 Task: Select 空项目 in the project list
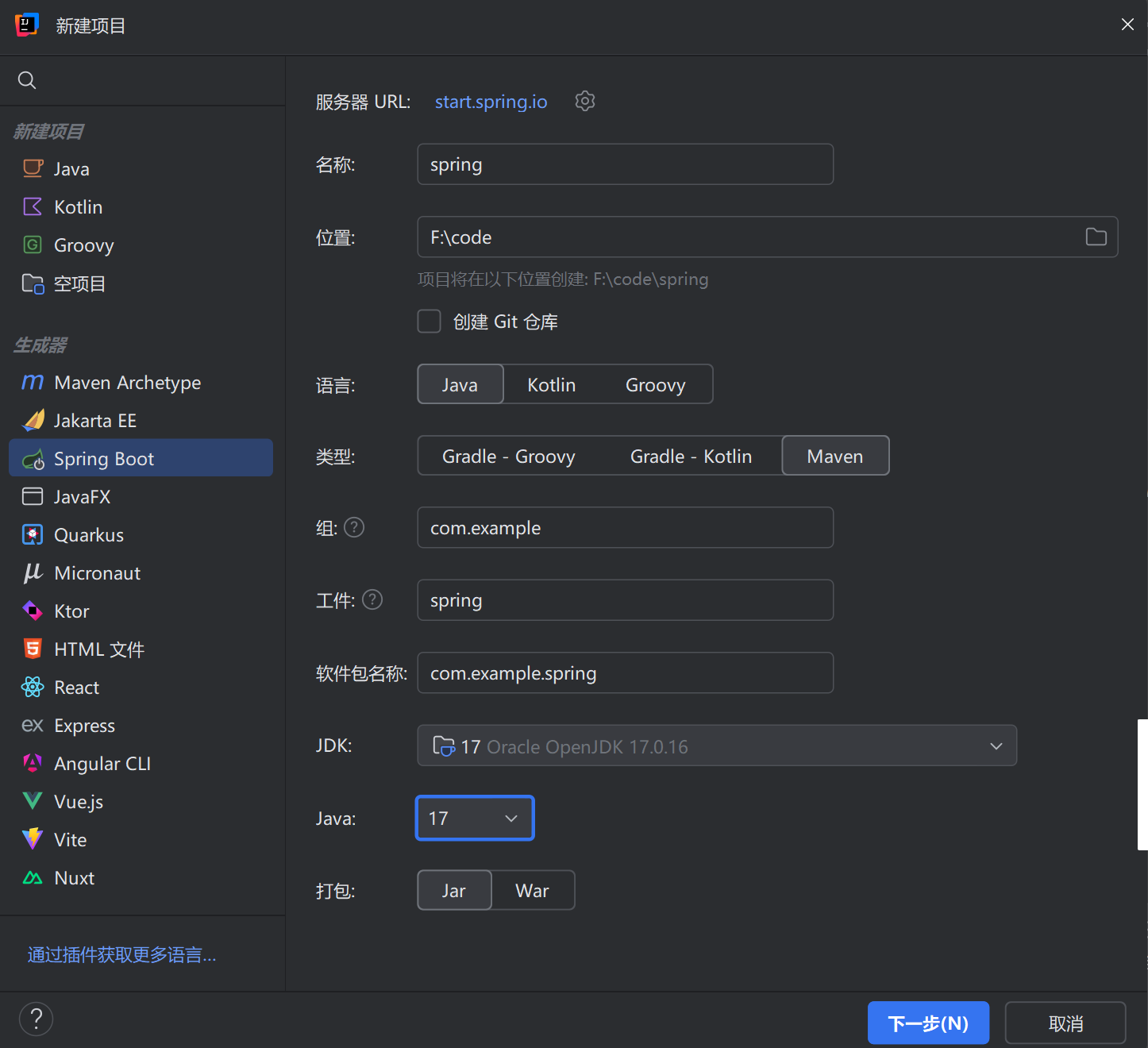pyautogui.click(x=141, y=283)
